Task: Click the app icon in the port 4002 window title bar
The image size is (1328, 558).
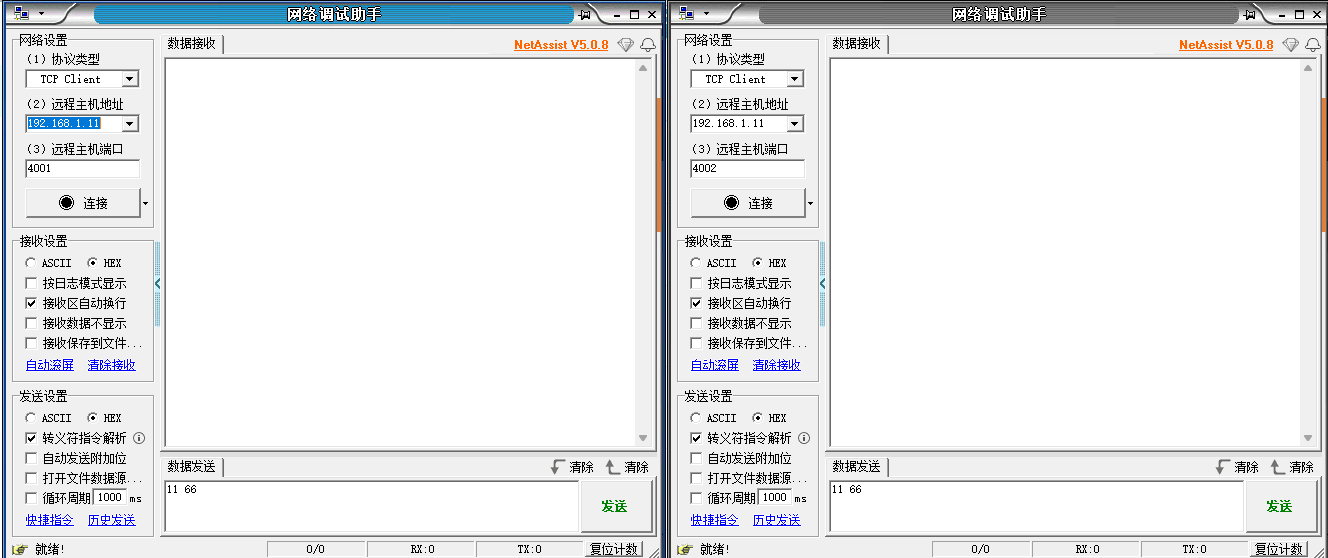Action: 686,14
